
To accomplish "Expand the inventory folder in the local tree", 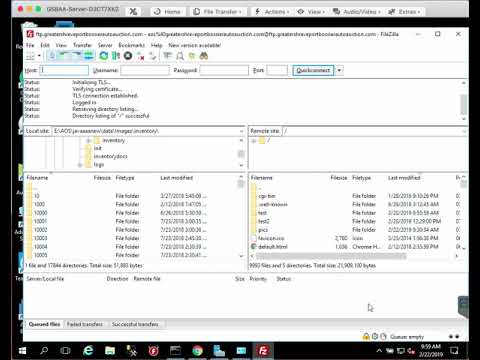I will (89, 141).
